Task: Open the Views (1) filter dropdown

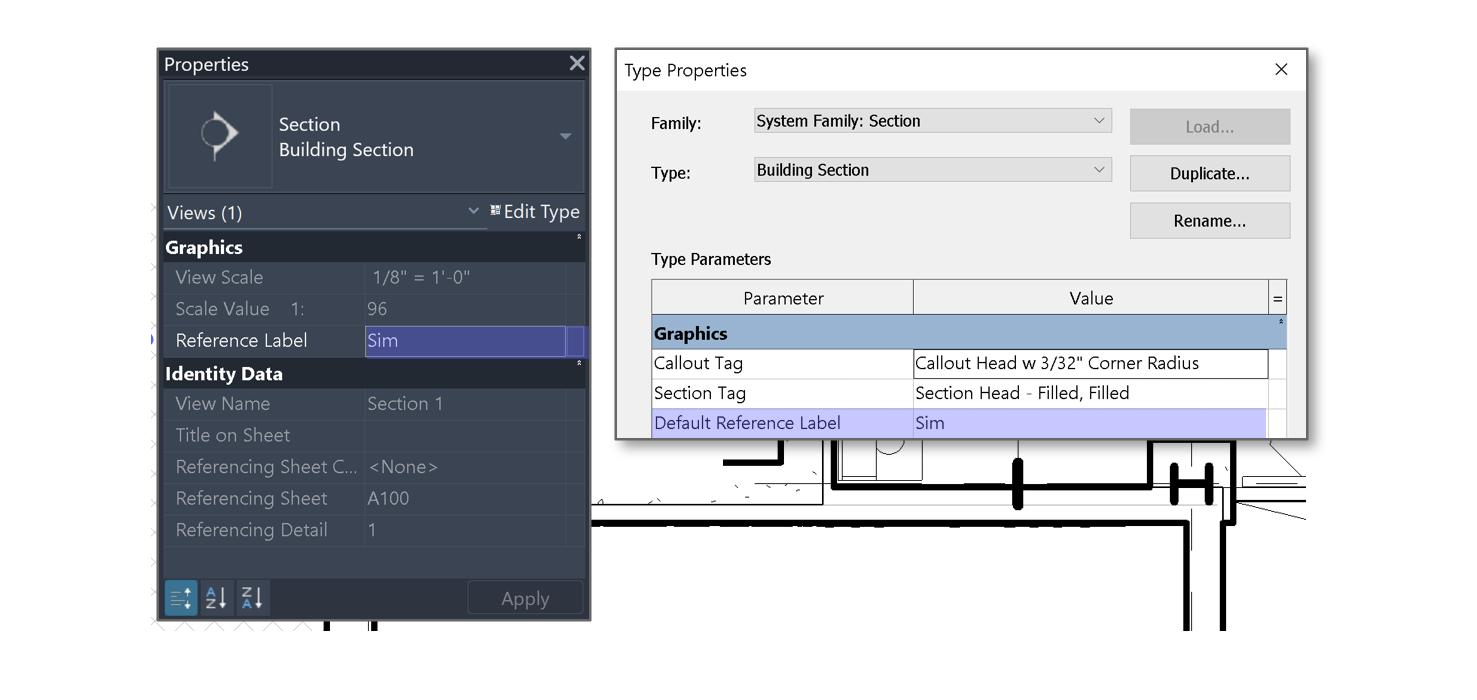Action: pyautogui.click(x=473, y=212)
